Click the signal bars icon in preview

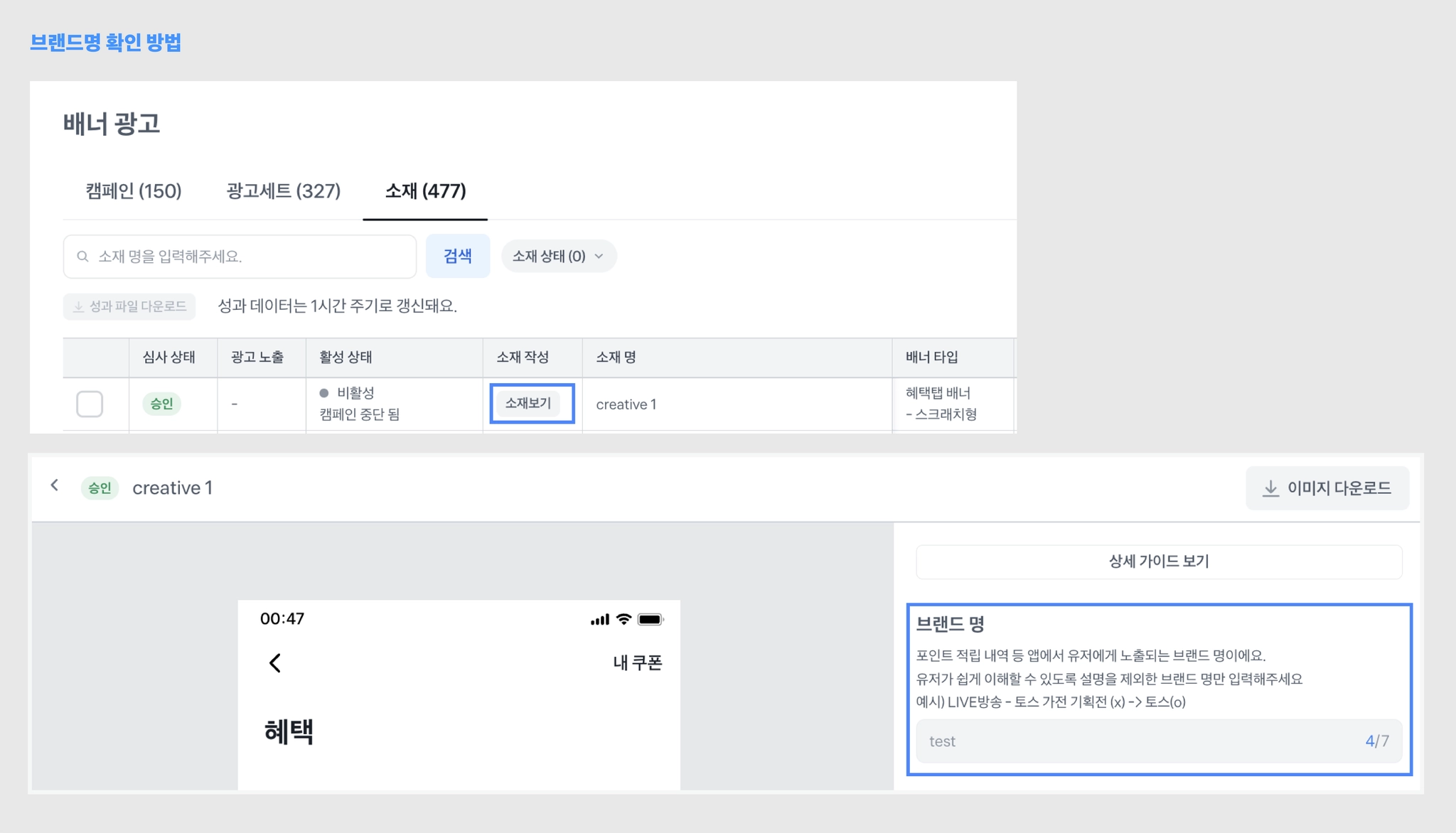599,620
